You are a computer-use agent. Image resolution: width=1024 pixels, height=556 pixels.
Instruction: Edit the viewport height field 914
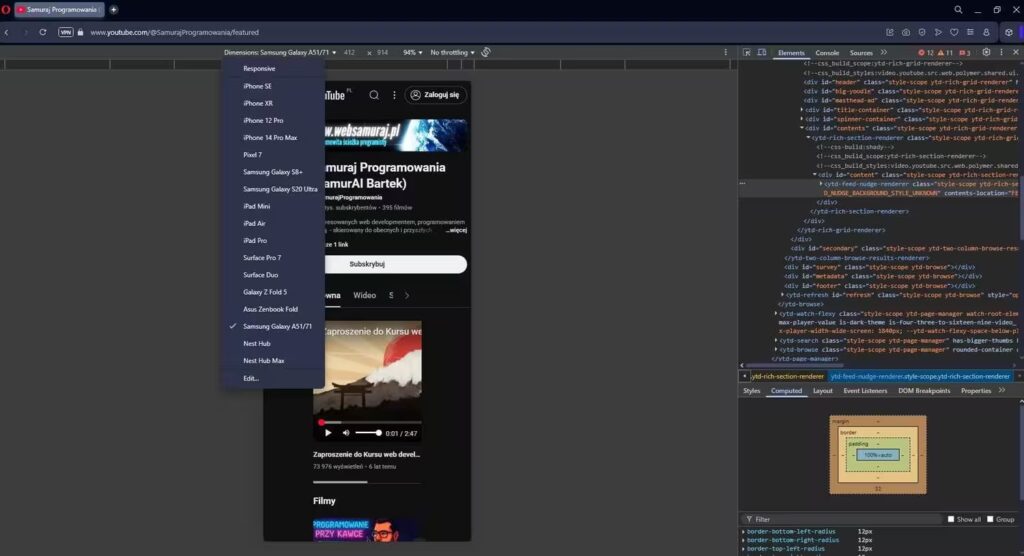[x=383, y=52]
